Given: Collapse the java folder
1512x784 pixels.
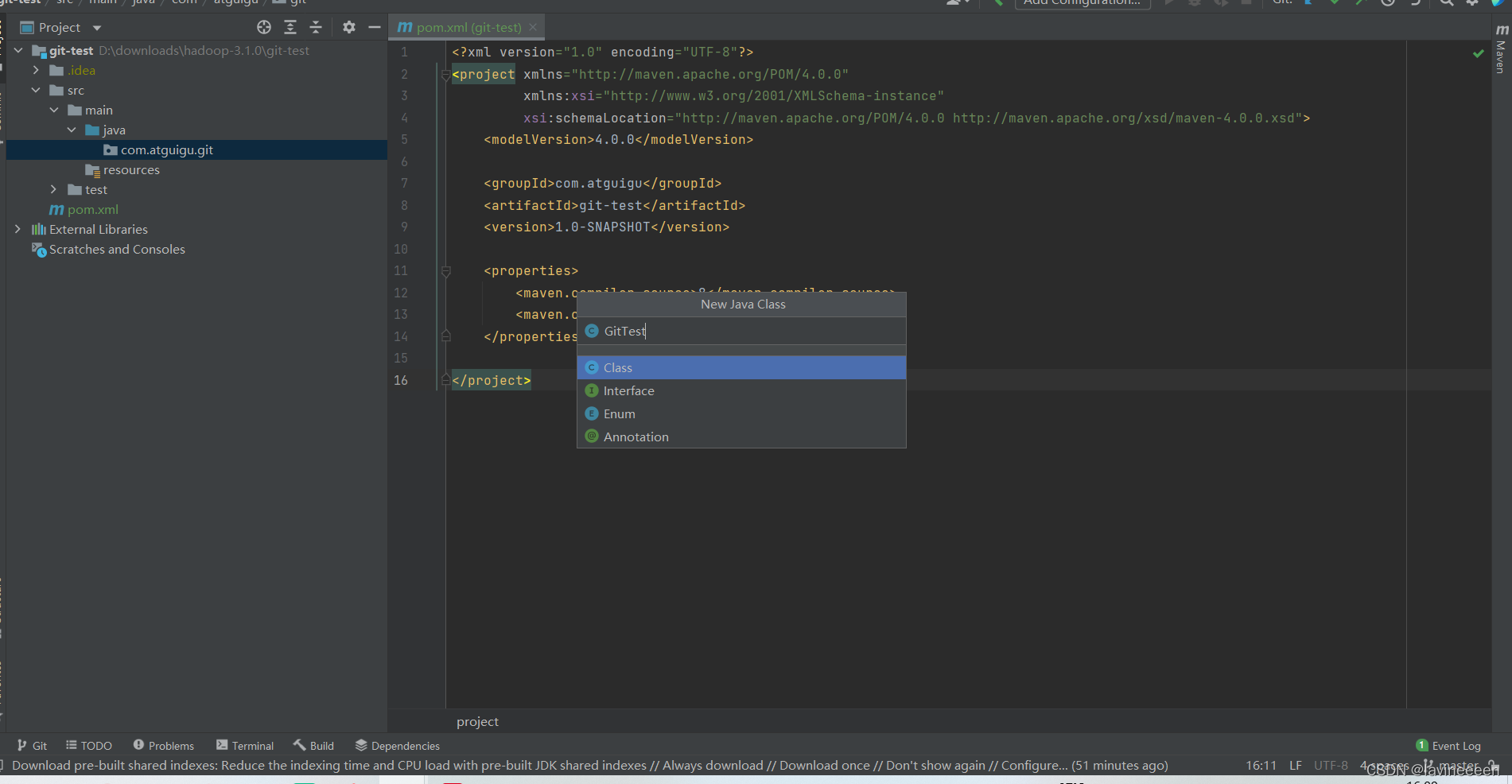Looking at the screenshot, I should [x=72, y=130].
